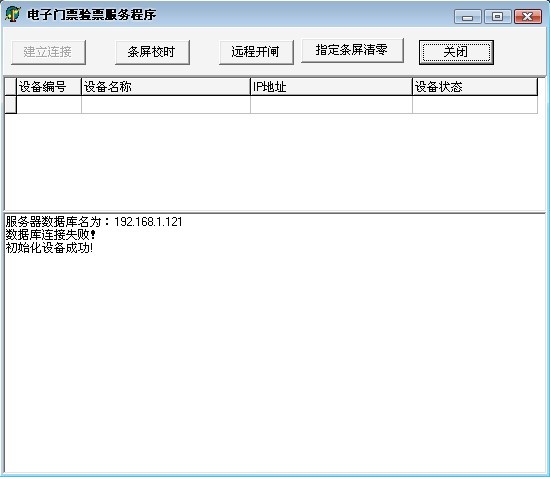
Task: Maximize the ticket service window
Action: 497,16
